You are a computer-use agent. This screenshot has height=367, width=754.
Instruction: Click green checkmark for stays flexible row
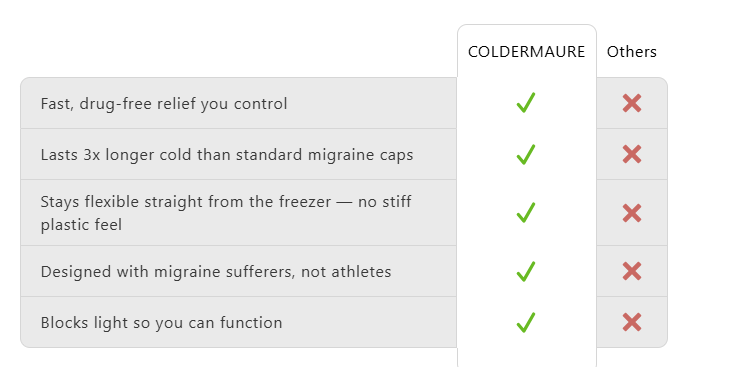click(x=526, y=213)
